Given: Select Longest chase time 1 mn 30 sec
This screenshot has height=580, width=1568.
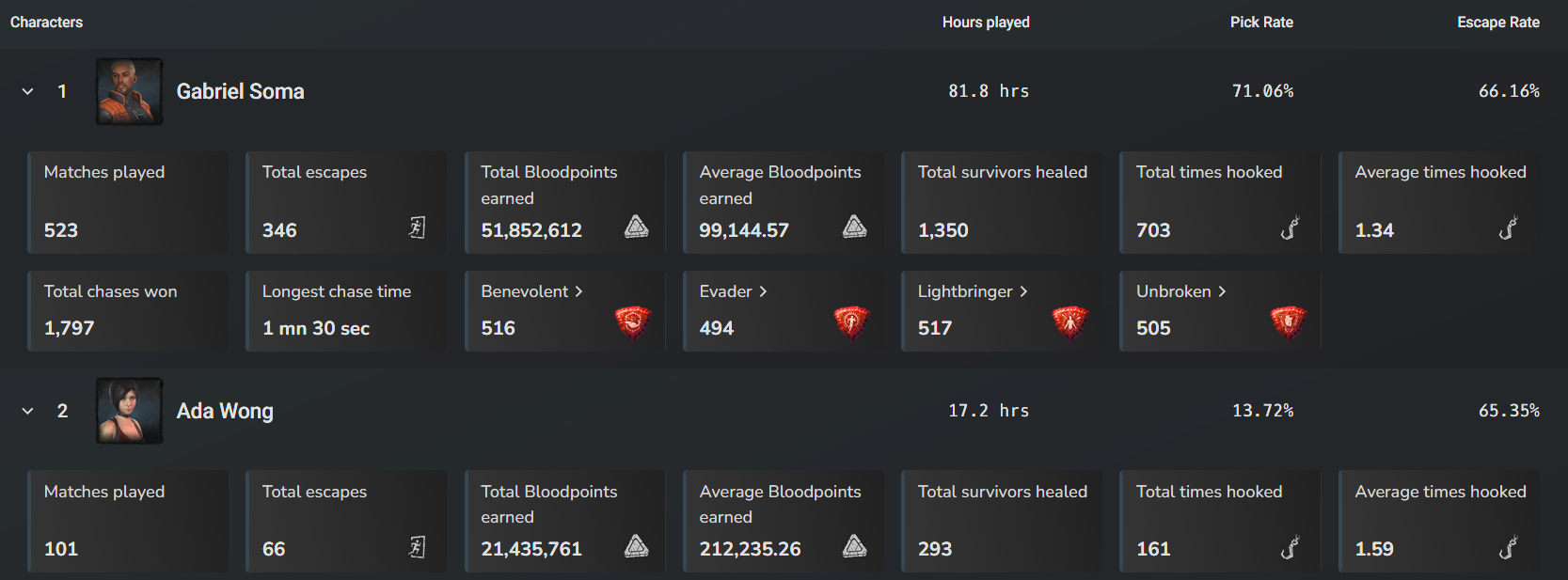Looking at the screenshot, I should (x=316, y=328).
